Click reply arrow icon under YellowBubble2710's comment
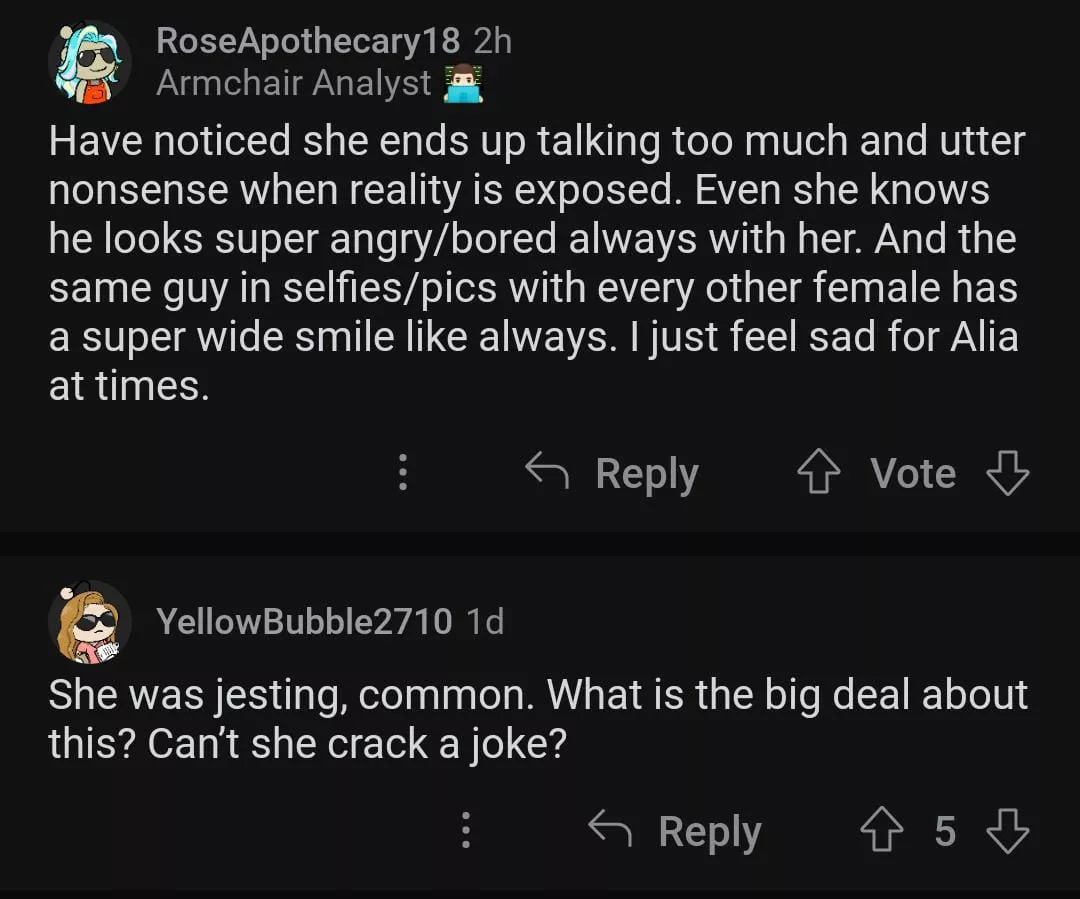This screenshot has height=899, width=1080. click(610, 830)
